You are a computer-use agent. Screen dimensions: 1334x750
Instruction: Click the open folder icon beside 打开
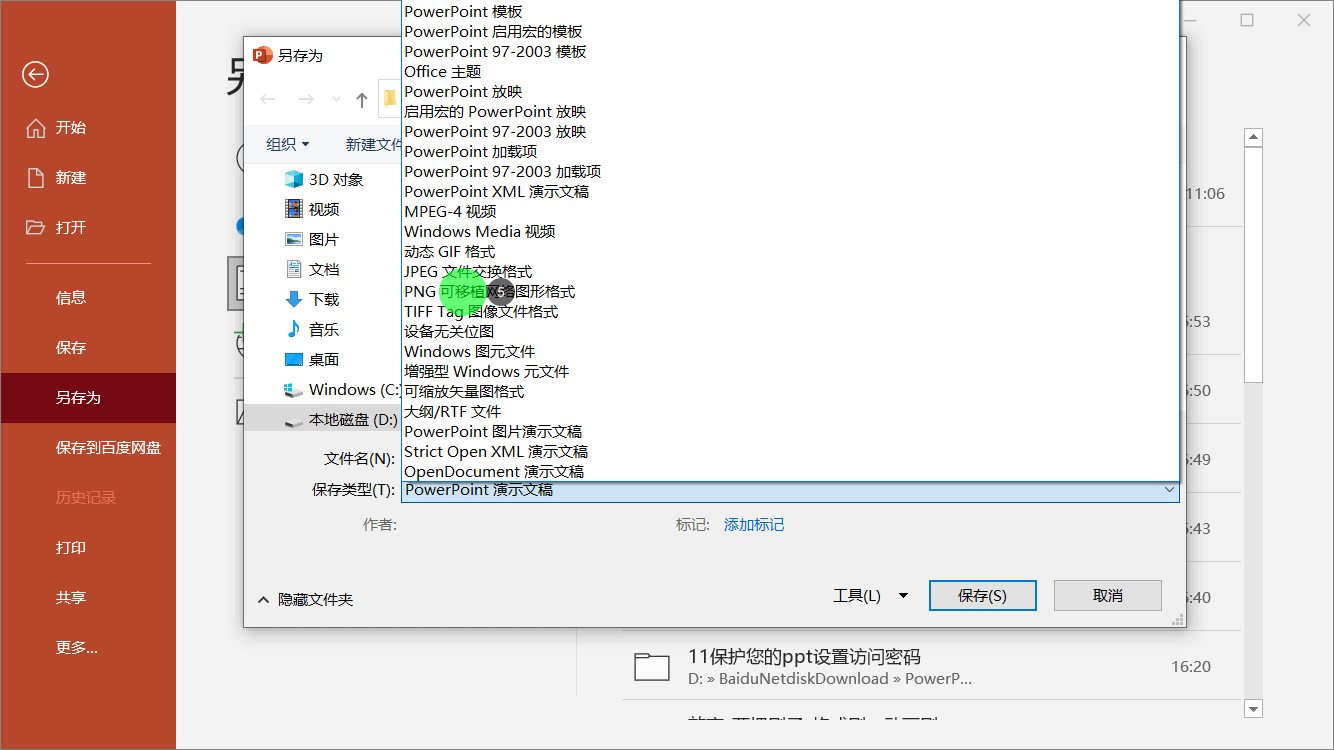(36, 228)
